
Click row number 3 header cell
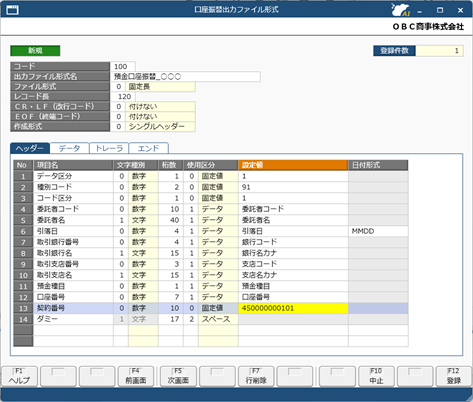[x=23, y=198]
